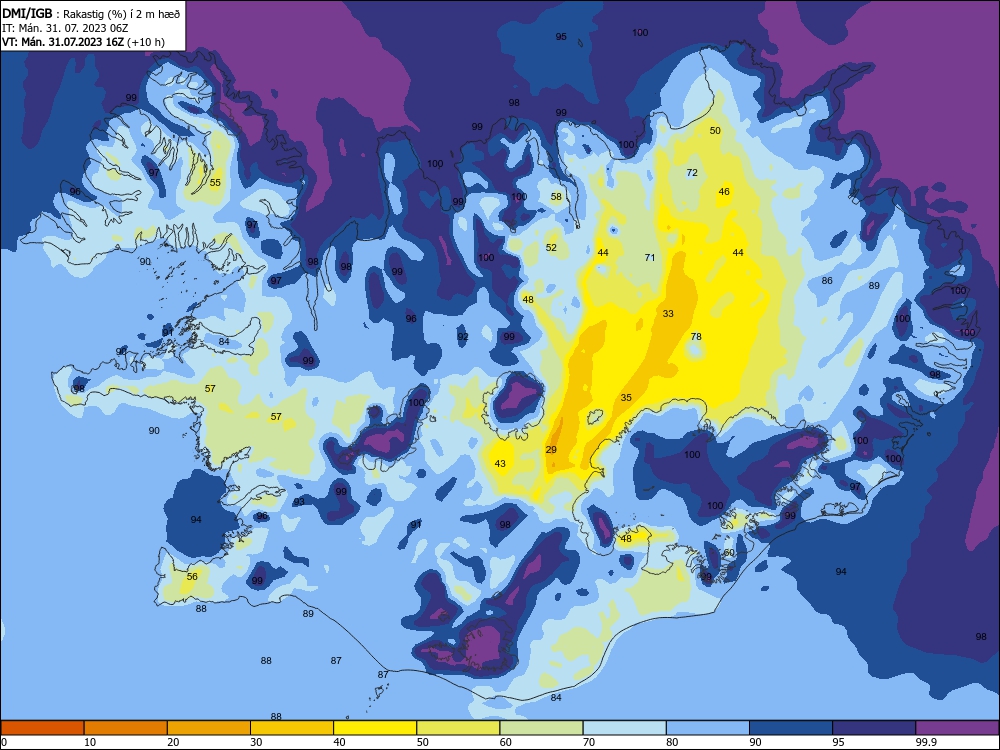Click the 'IT: Mán. 31. 07. 2023 06Z' line
Screen dimensions: 1000x750
pyautogui.click(x=65, y=28)
